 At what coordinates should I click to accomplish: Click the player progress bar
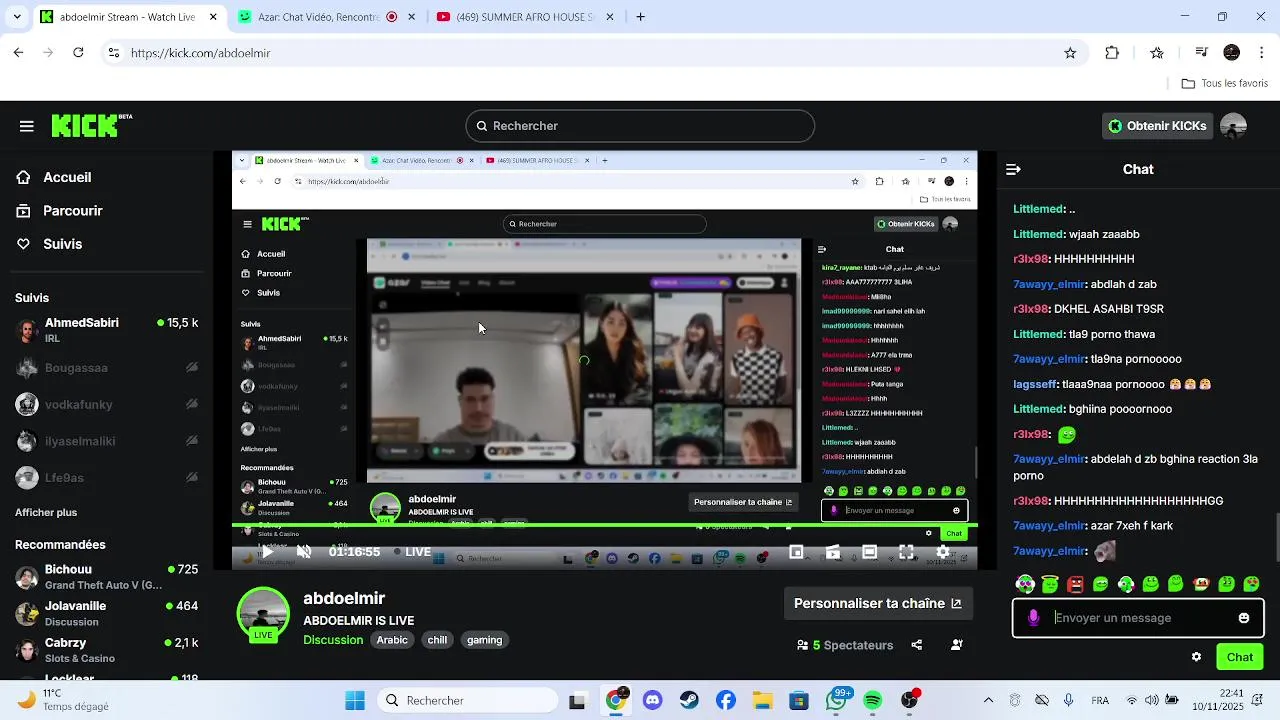click(604, 526)
